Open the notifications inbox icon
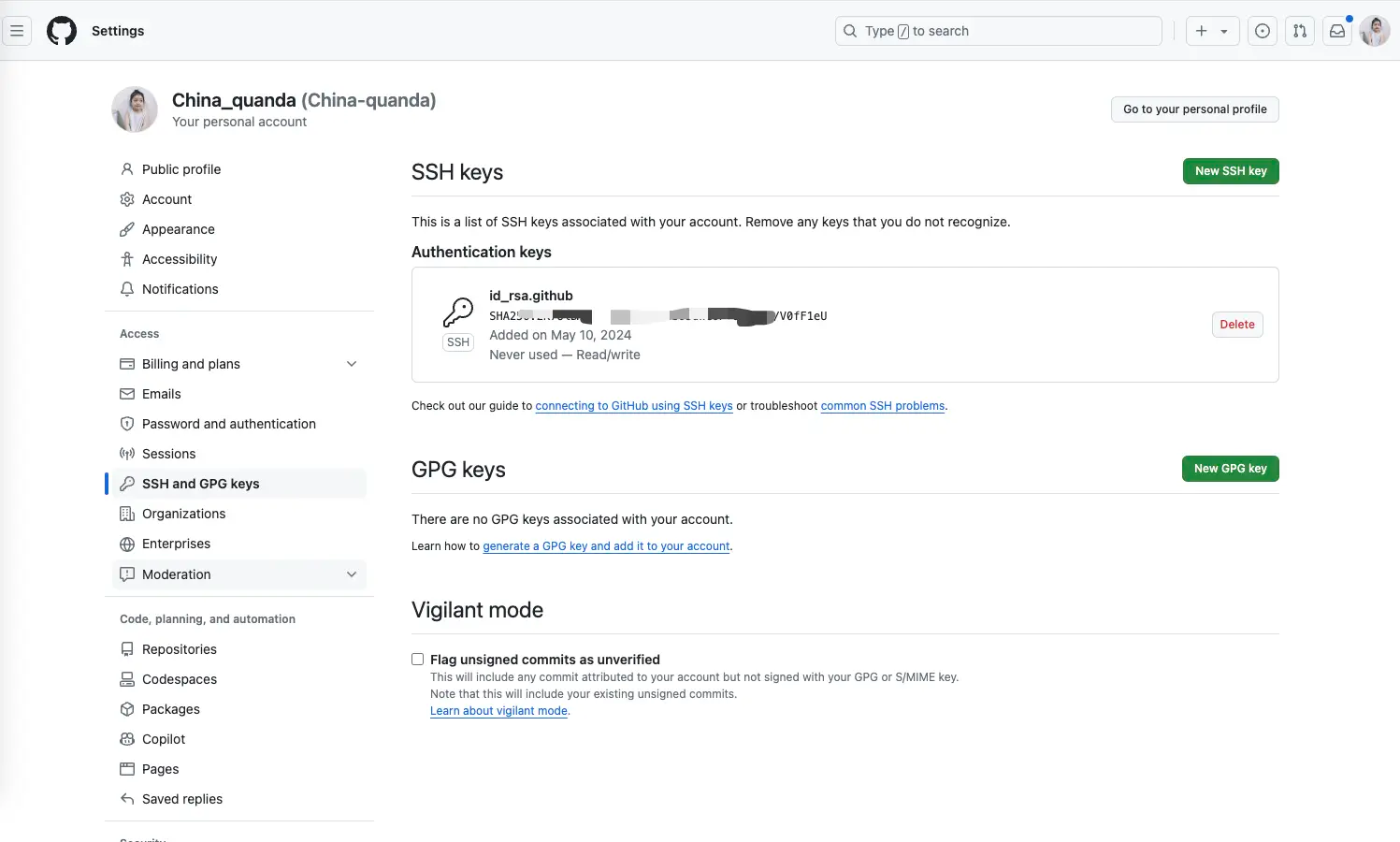Screen dimensions: 1400x842 1336,31
